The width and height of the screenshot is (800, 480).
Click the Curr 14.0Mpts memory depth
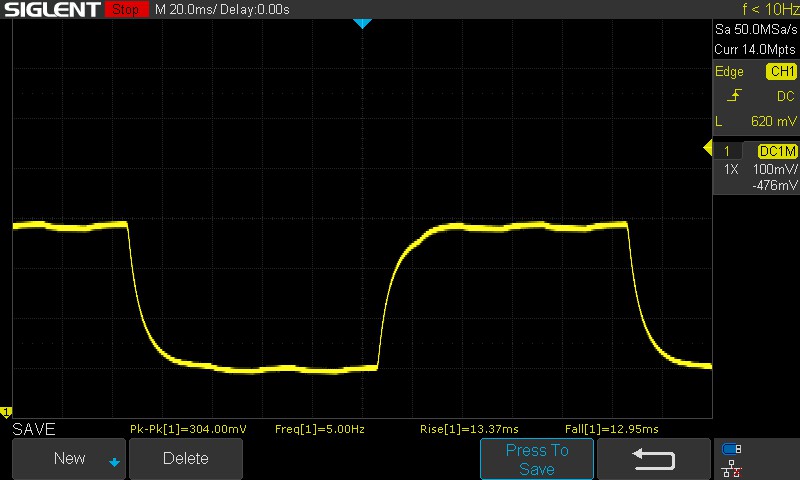[x=755, y=49]
